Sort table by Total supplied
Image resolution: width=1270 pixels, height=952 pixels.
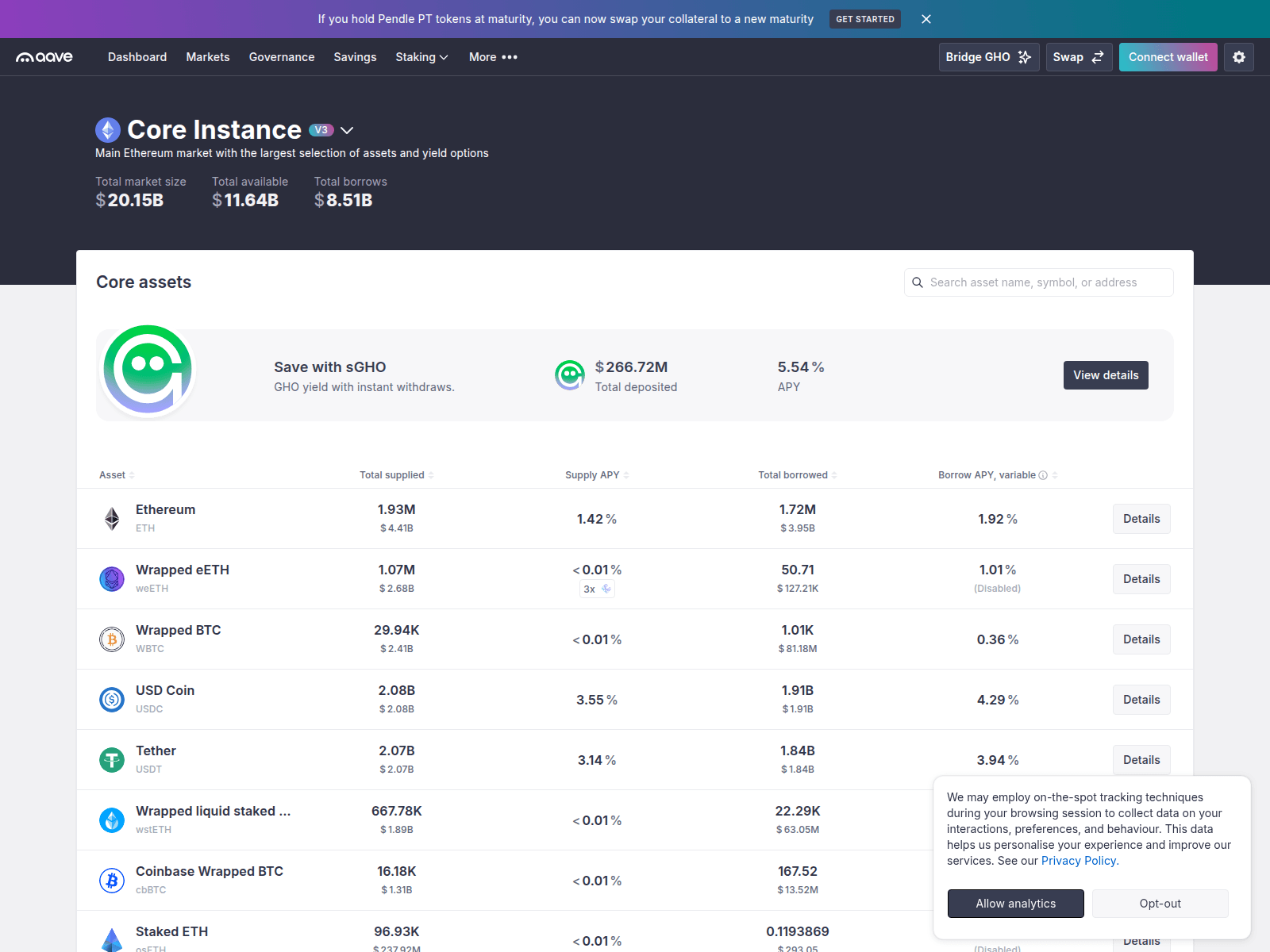pos(397,475)
